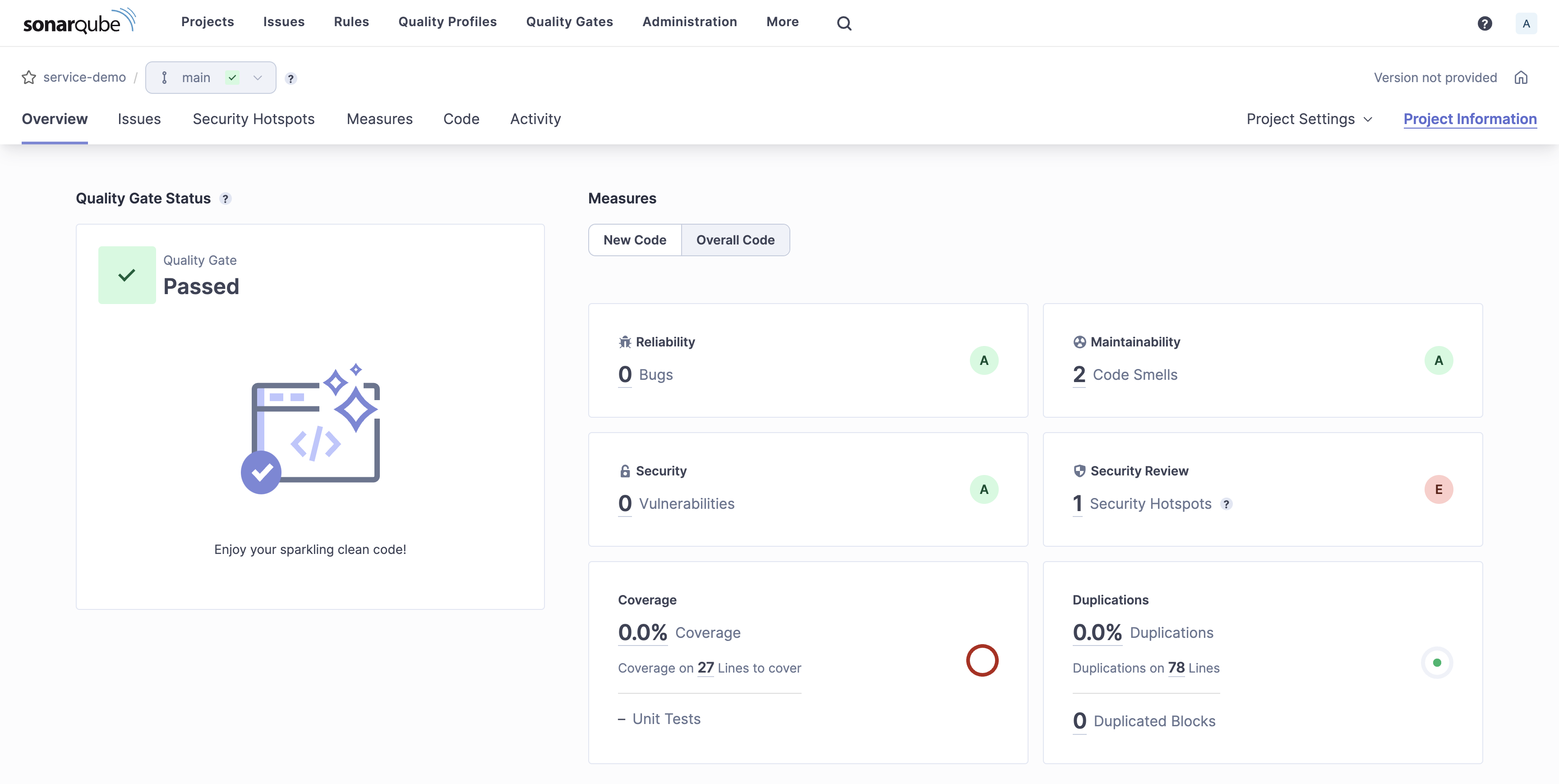This screenshot has width=1559, height=784.
Task: Keep Overall Code measures selected
Action: click(735, 240)
